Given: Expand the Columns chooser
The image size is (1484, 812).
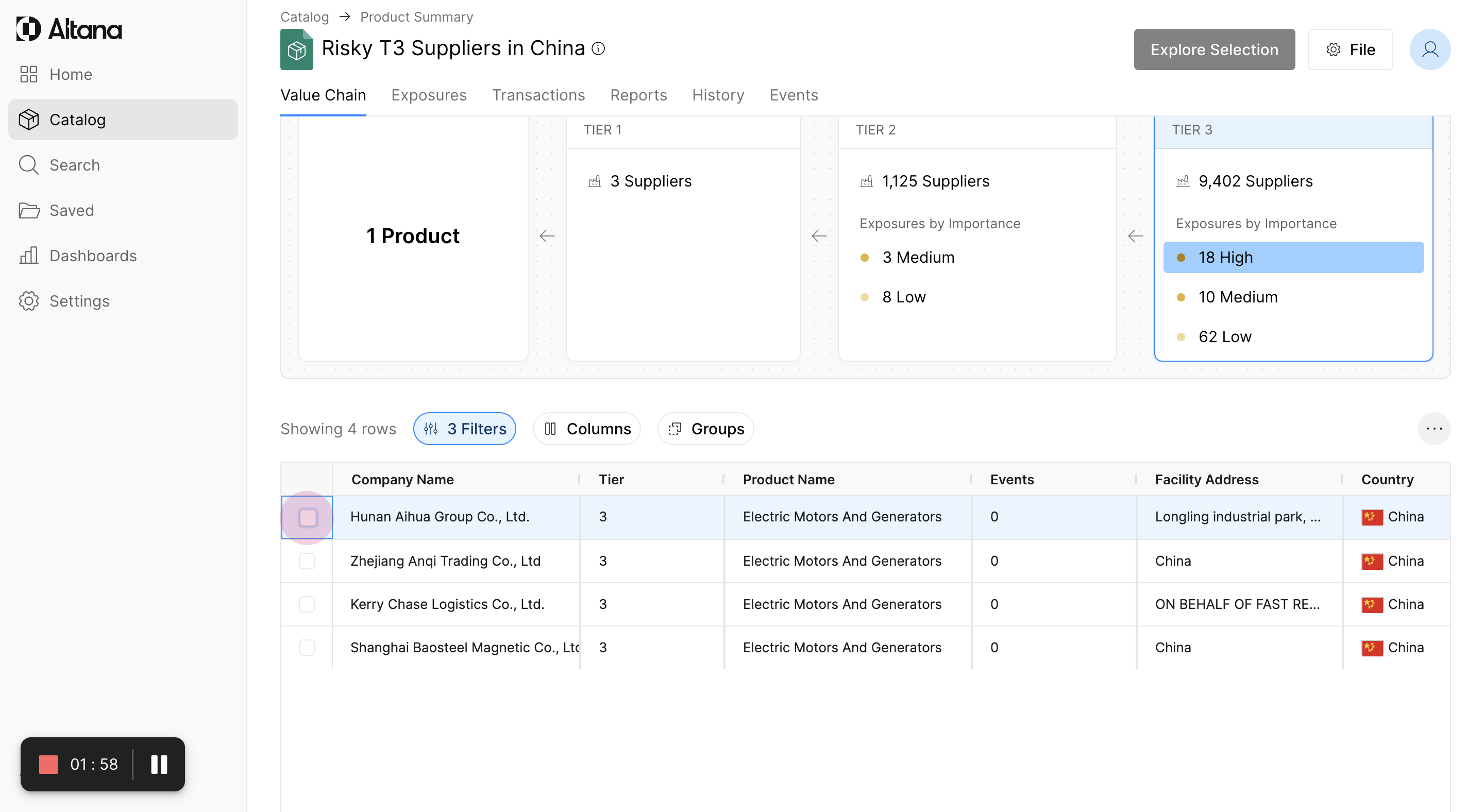Looking at the screenshot, I should click(587, 429).
